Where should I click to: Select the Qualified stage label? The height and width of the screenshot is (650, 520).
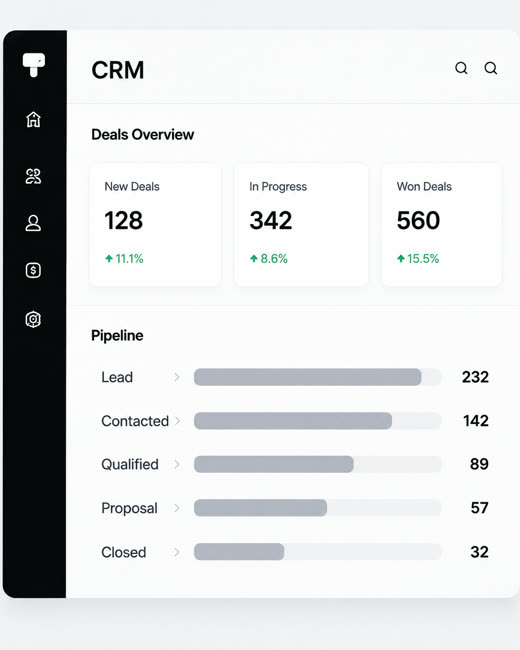pyautogui.click(x=130, y=464)
